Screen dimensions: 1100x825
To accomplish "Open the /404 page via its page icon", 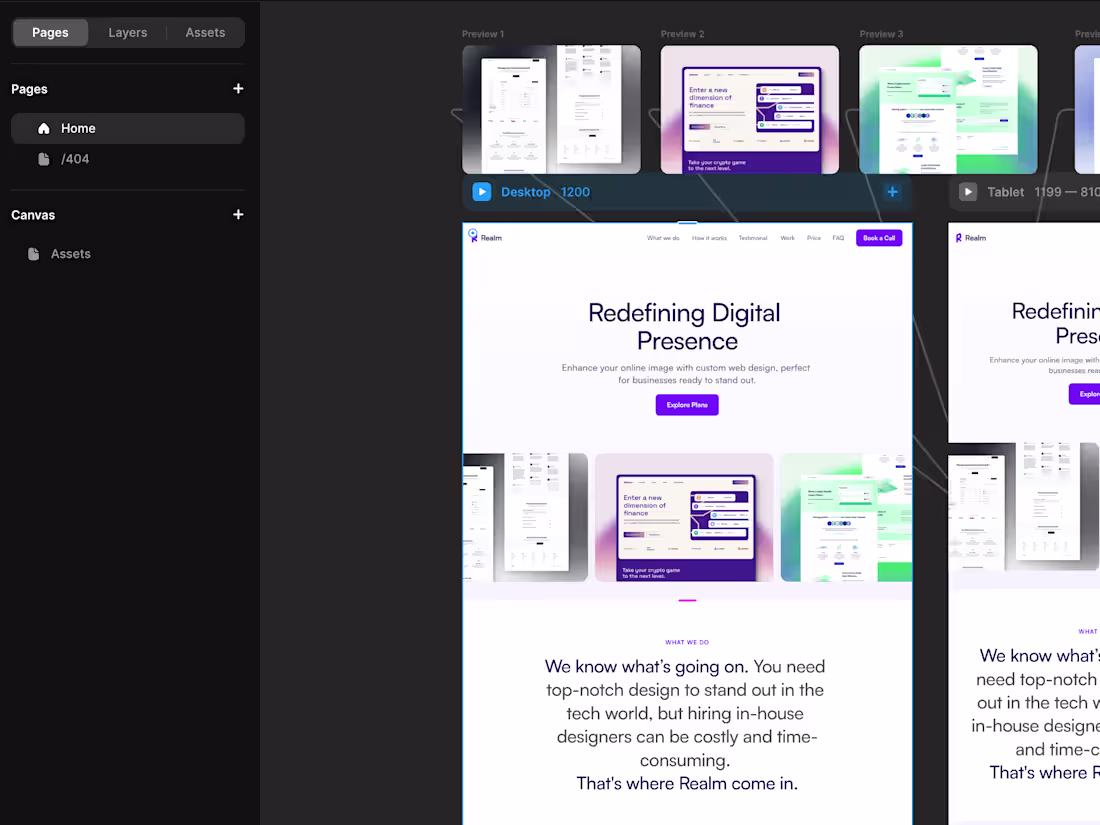I will (43, 158).
